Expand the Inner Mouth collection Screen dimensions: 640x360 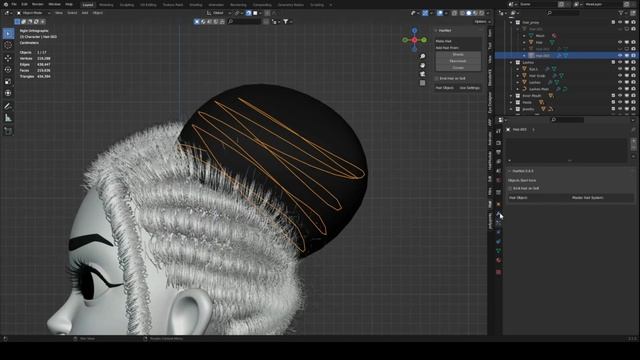(x=511, y=96)
